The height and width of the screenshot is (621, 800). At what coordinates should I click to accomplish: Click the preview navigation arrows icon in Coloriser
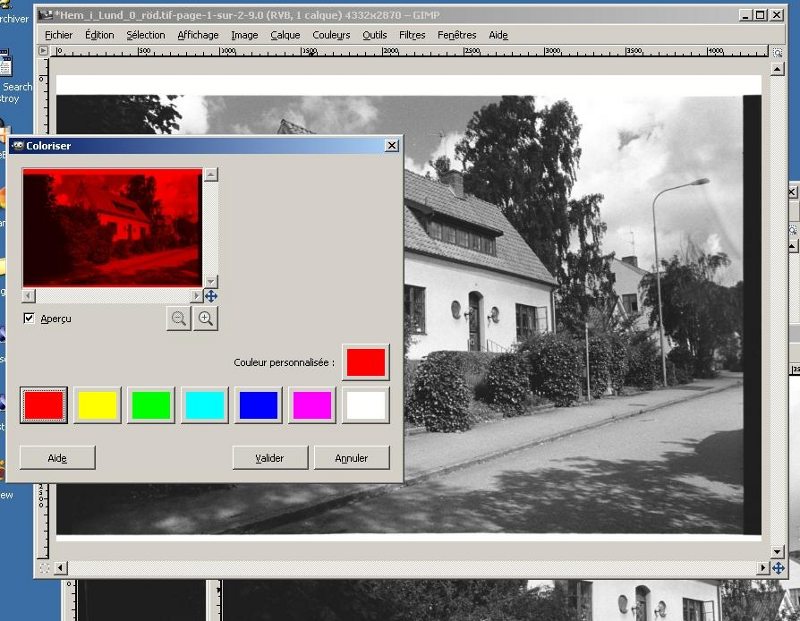click(x=211, y=296)
